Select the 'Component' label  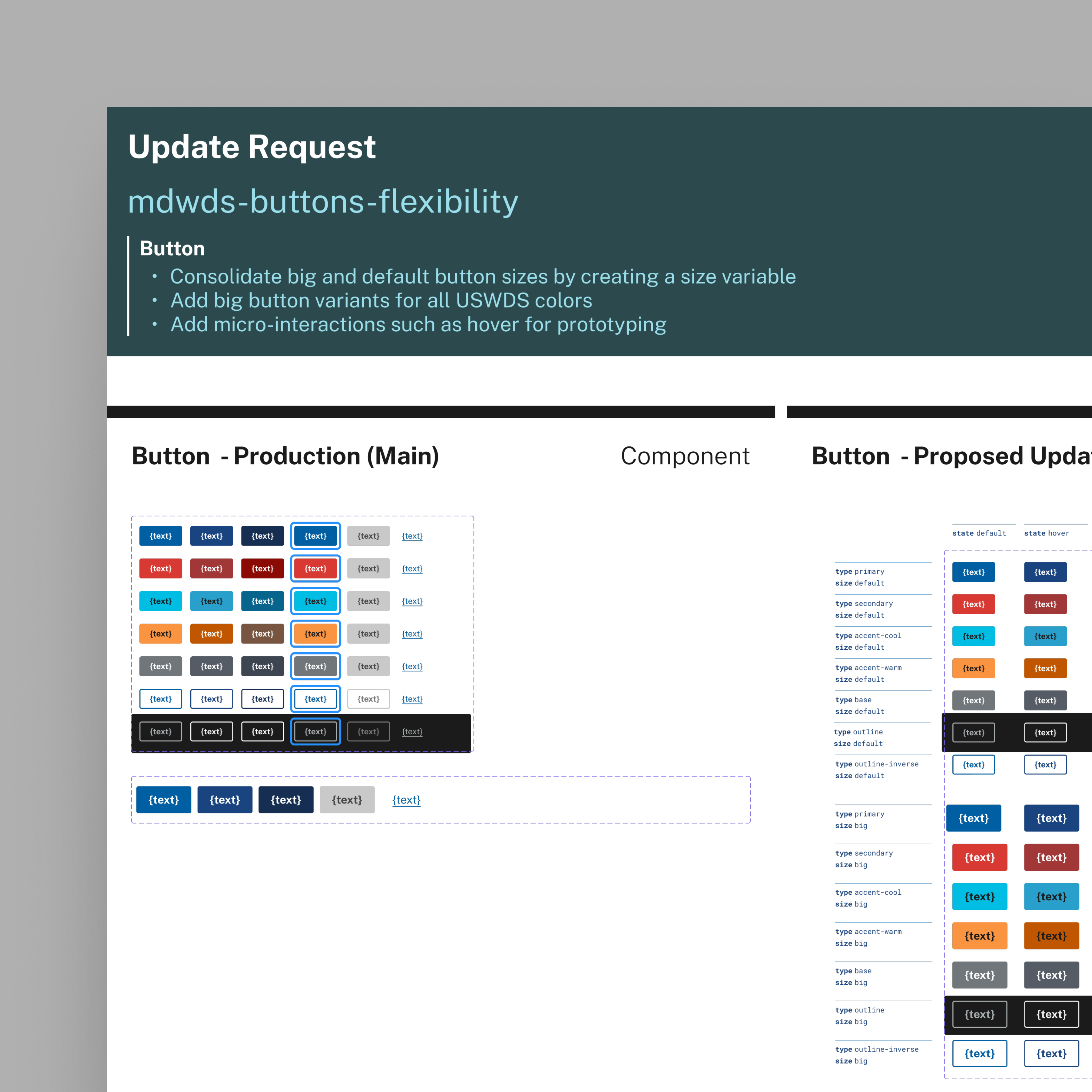point(685,456)
